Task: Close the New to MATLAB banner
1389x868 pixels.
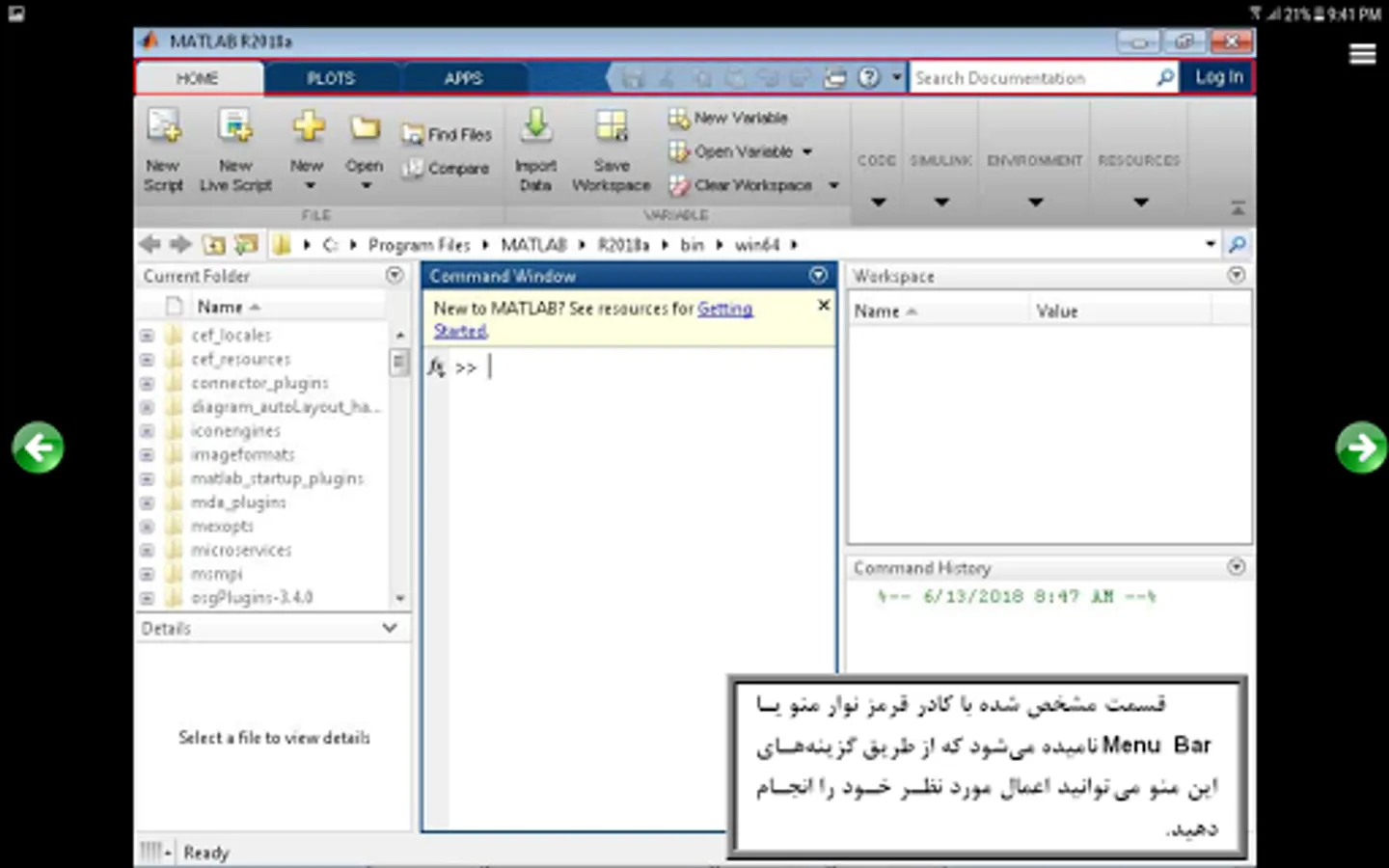Action: [x=824, y=306]
